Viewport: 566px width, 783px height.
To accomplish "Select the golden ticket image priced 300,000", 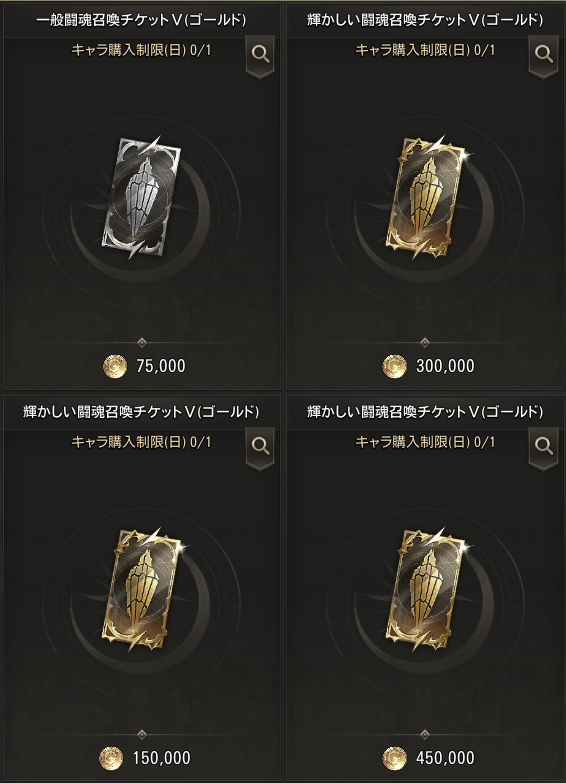I will tap(426, 197).
